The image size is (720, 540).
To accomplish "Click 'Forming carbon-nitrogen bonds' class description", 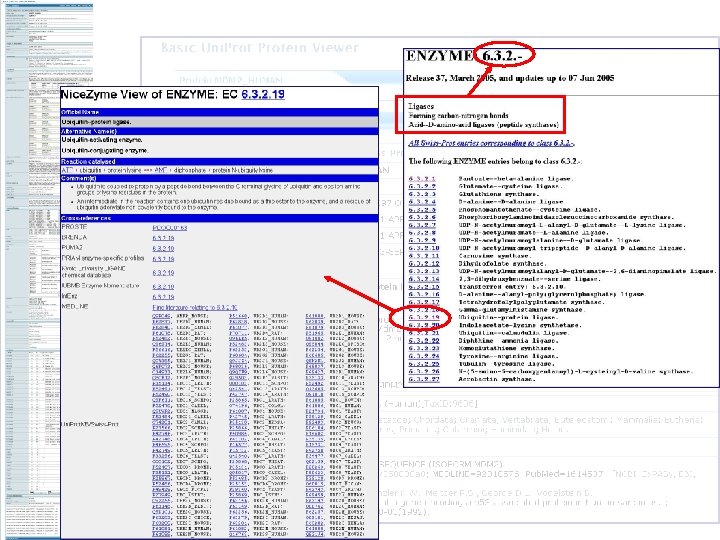I will pos(458,116).
